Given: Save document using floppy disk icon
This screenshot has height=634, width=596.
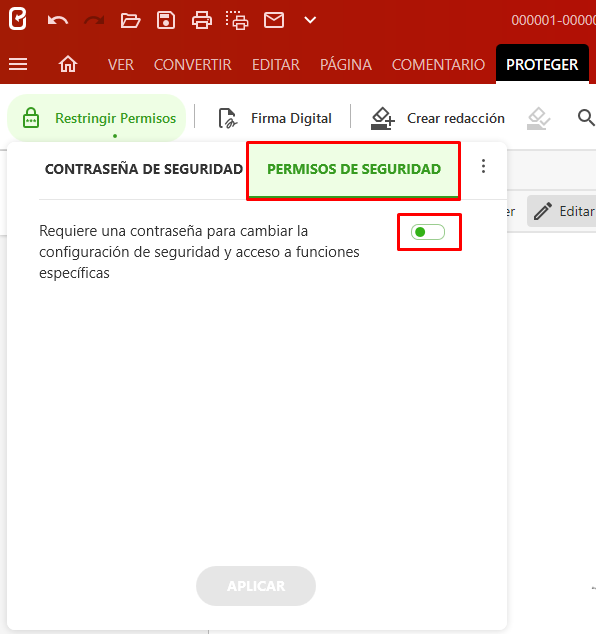Looking at the screenshot, I should (x=166, y=20).
